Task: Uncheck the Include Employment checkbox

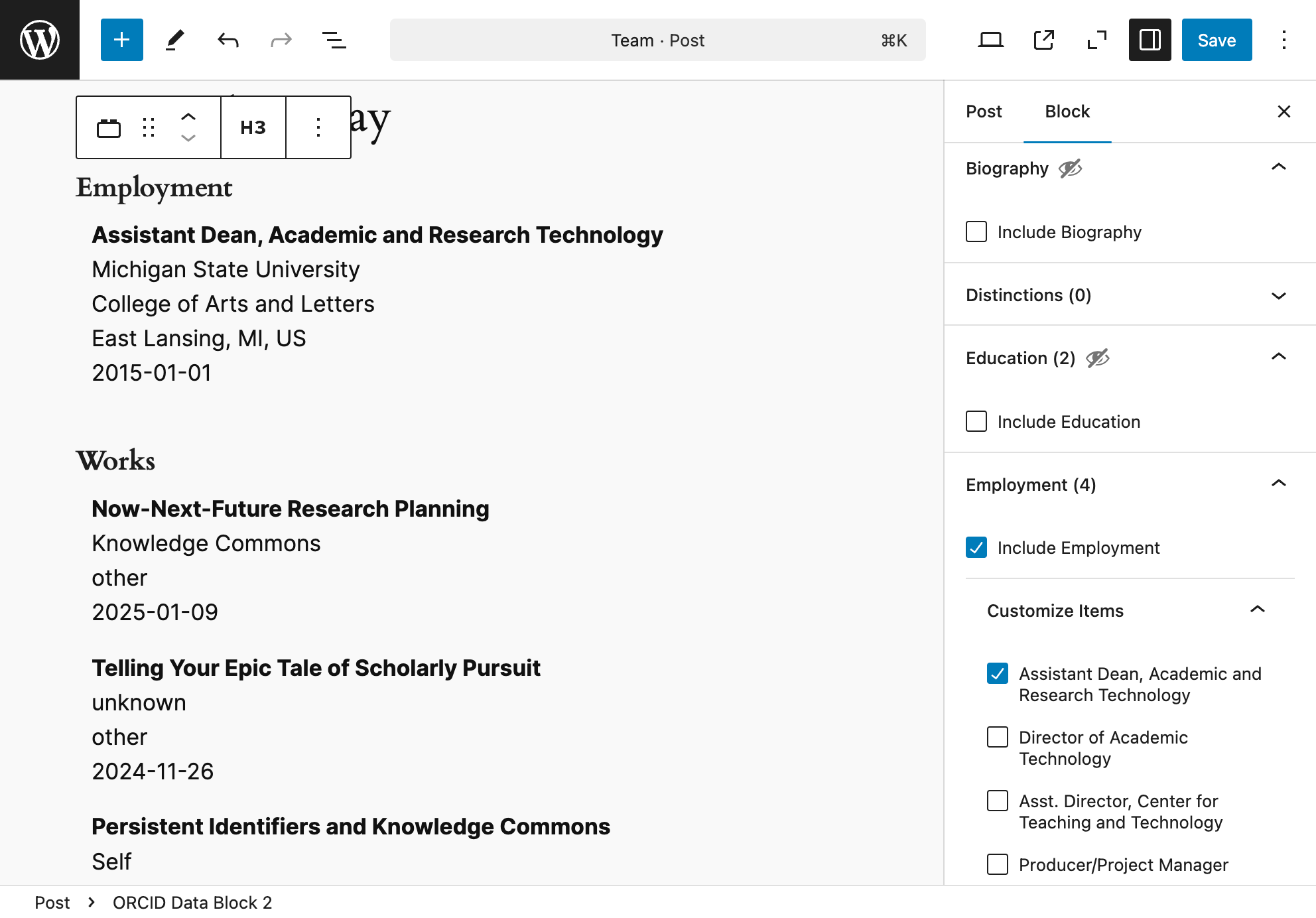Action: click(976, 548)
